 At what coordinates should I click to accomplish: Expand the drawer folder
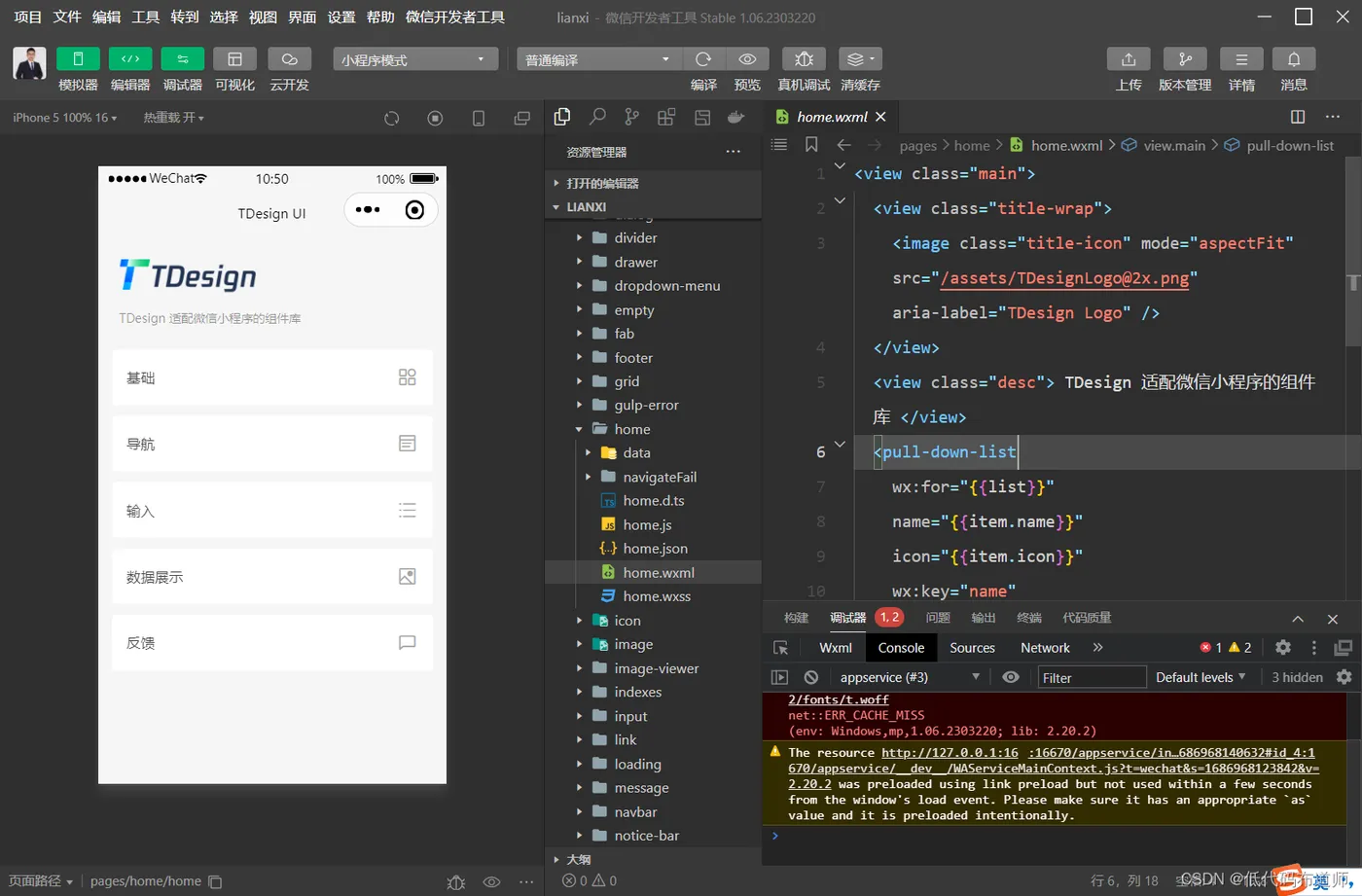(635, 262)
